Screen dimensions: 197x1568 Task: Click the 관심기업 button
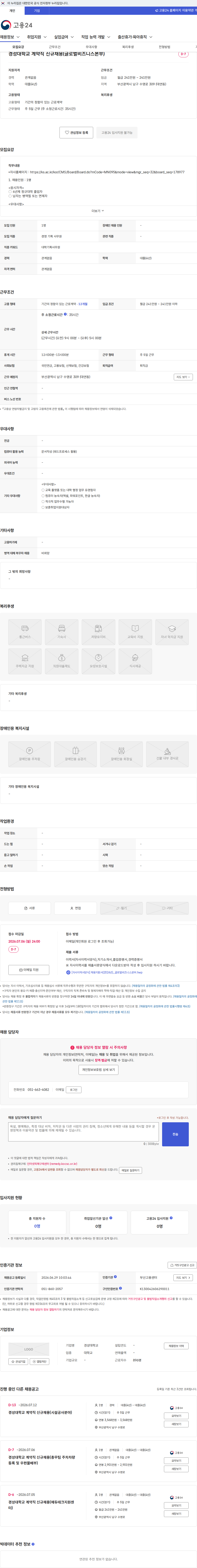18,1362
